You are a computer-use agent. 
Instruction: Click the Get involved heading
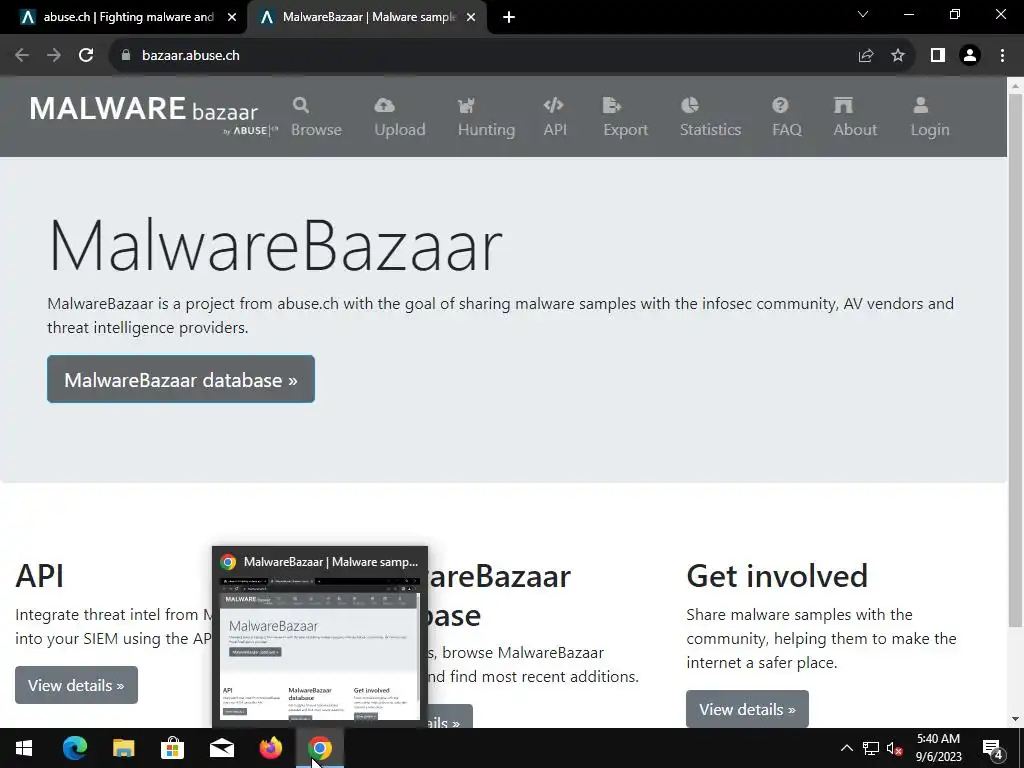tap(776, 576)
